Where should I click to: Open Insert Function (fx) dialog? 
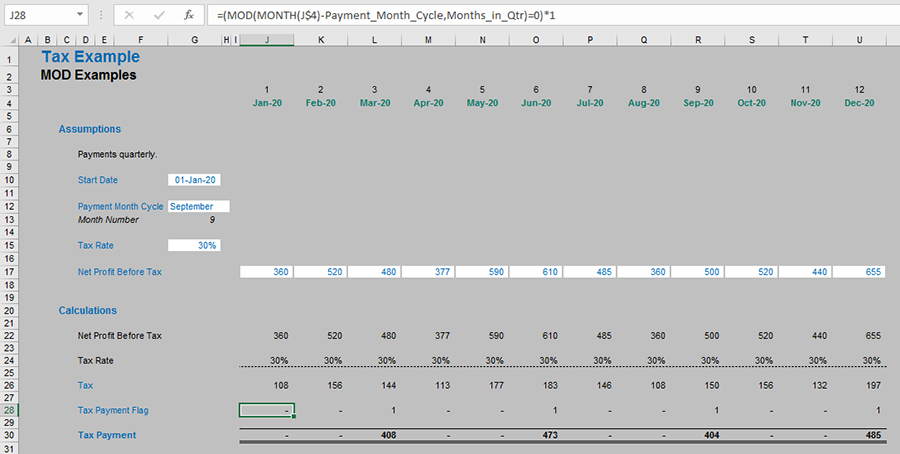188,16
